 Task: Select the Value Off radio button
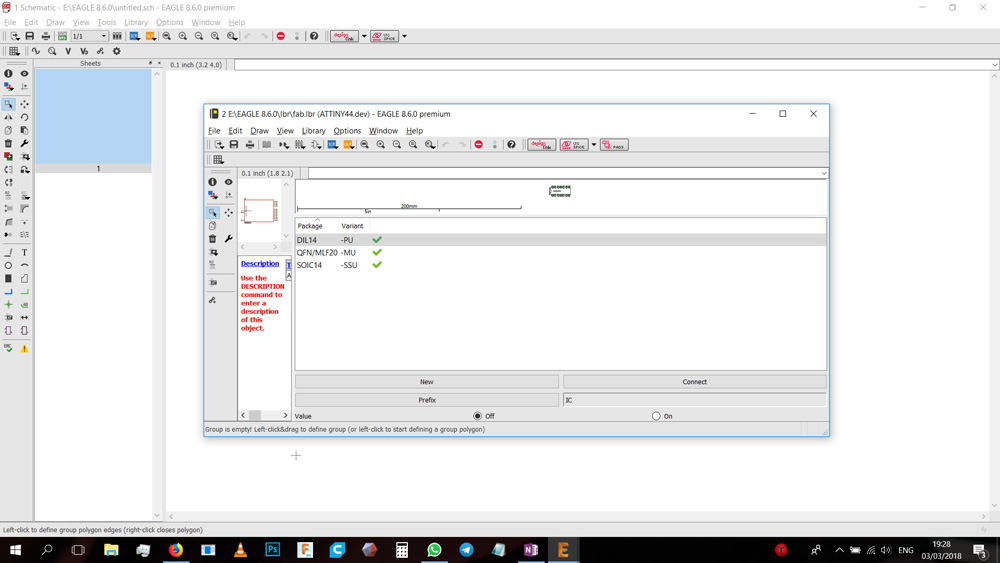(x=478, y=416)
